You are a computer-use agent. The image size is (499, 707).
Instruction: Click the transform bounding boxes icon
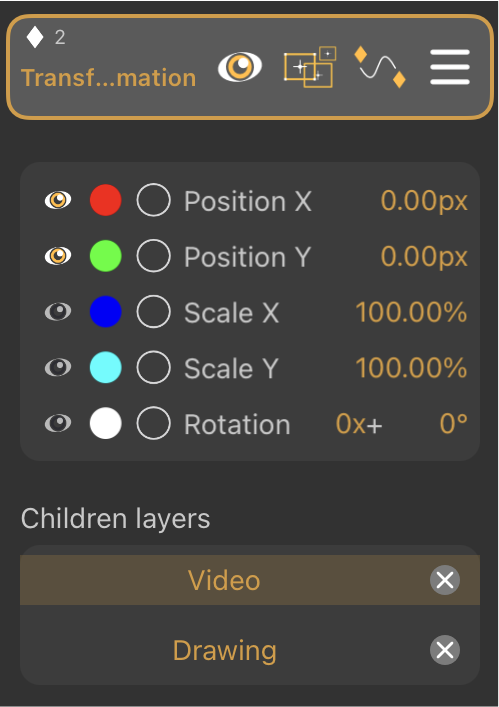point(310,67)
